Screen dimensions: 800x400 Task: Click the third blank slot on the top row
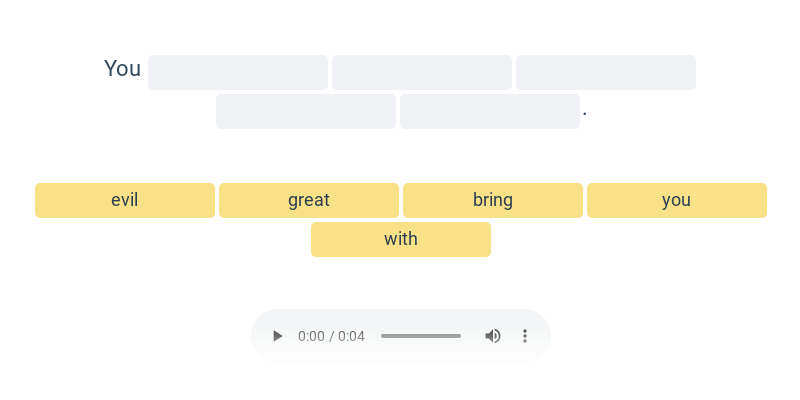pos(606,72)
